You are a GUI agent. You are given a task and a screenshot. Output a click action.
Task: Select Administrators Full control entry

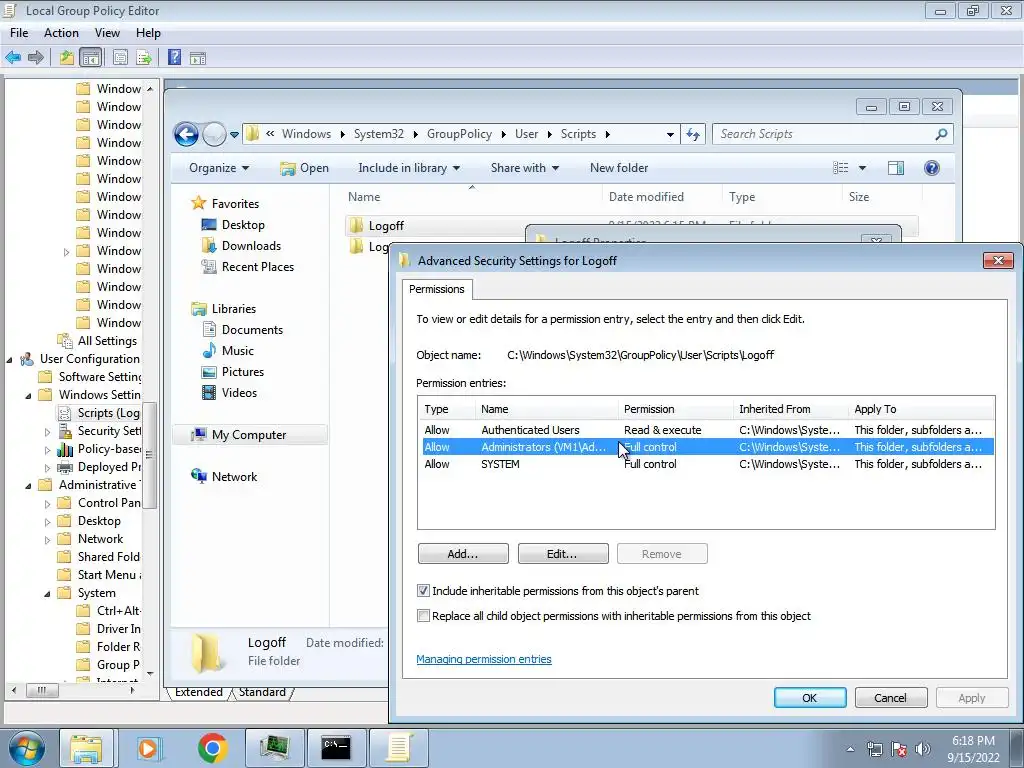click(x=706, y=447)
